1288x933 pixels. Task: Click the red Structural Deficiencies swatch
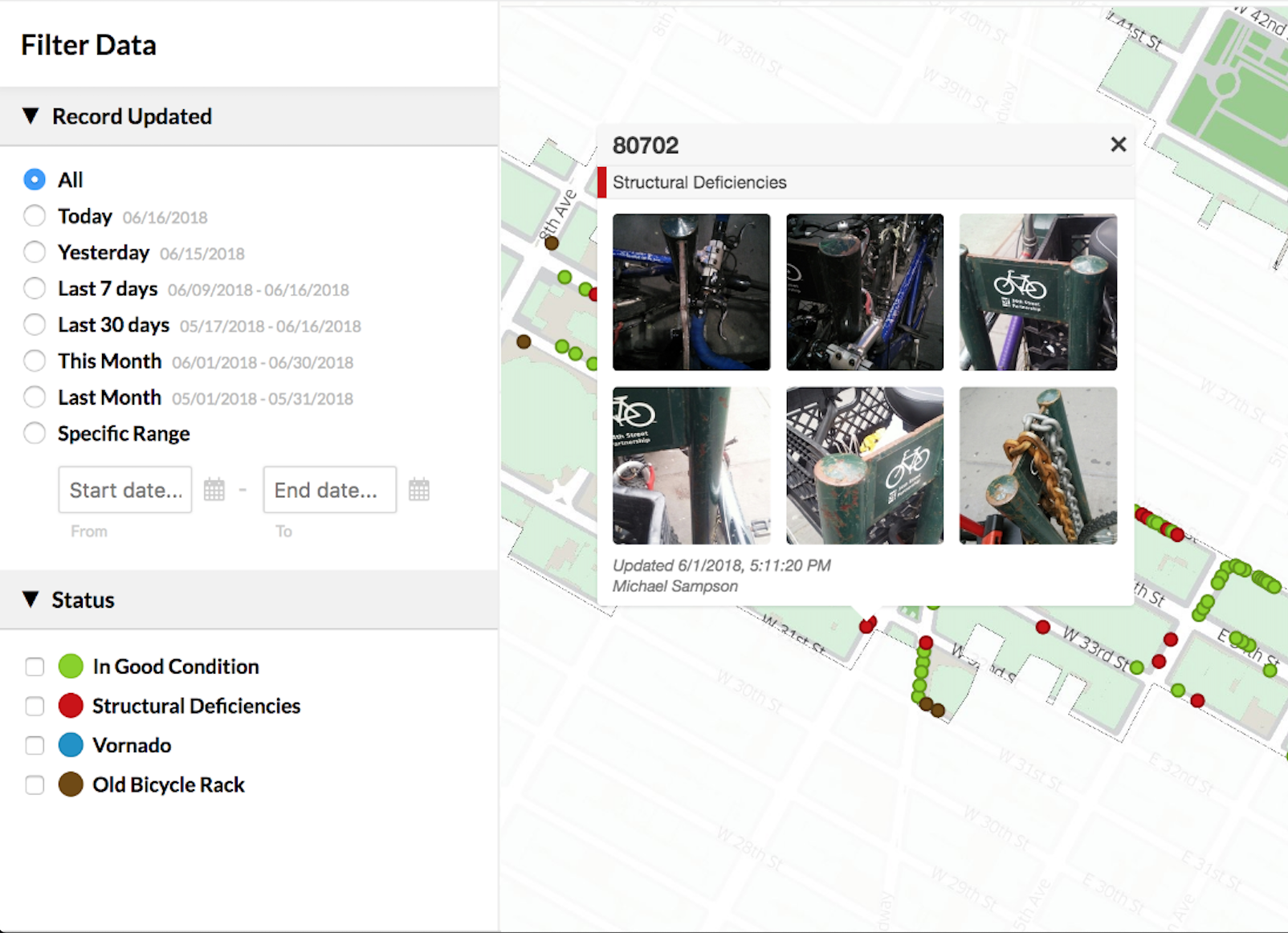coord(71,706)
